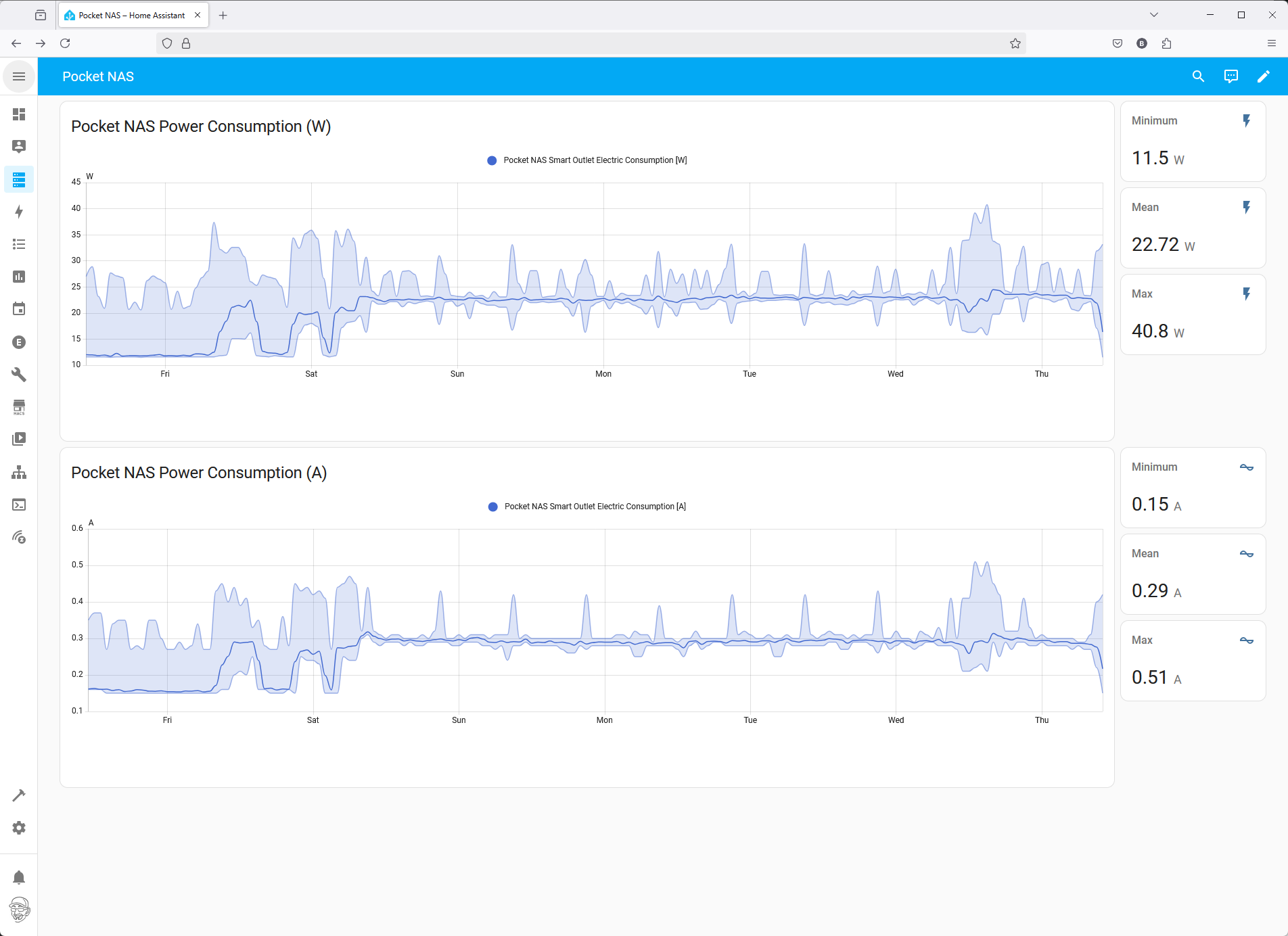Click the B extension icon in toolbar
Viewport: 1288px width, 936px height.
click(1142, 43)
